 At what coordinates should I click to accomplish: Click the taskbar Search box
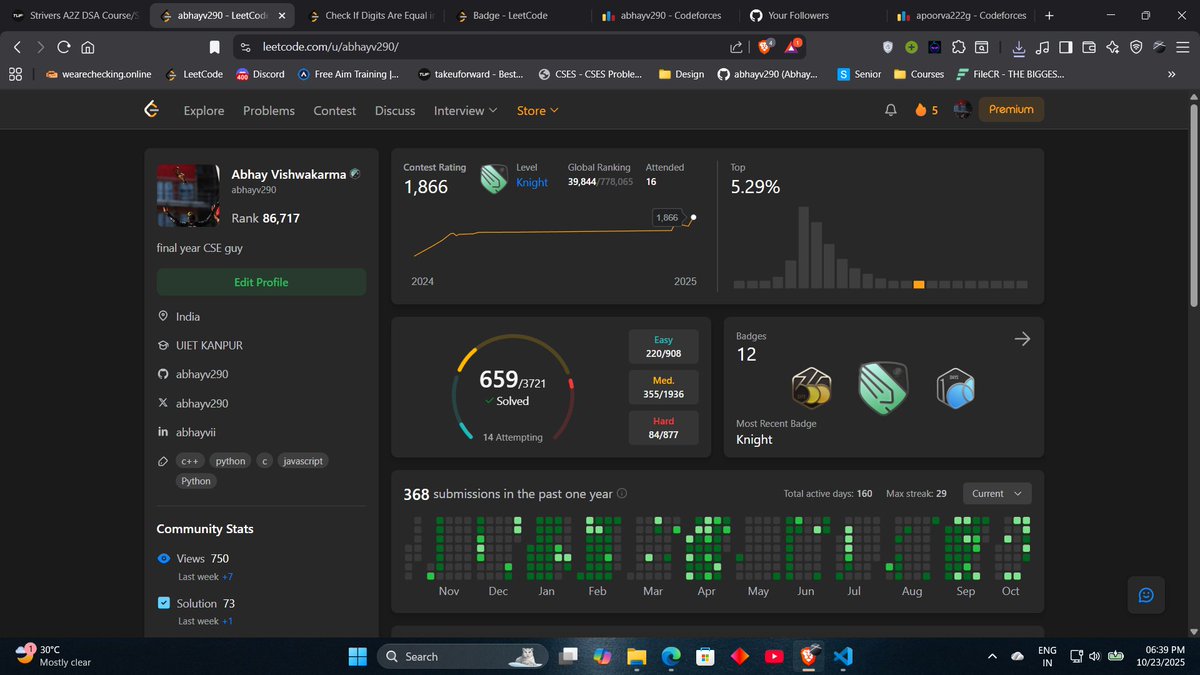(465, 656)
